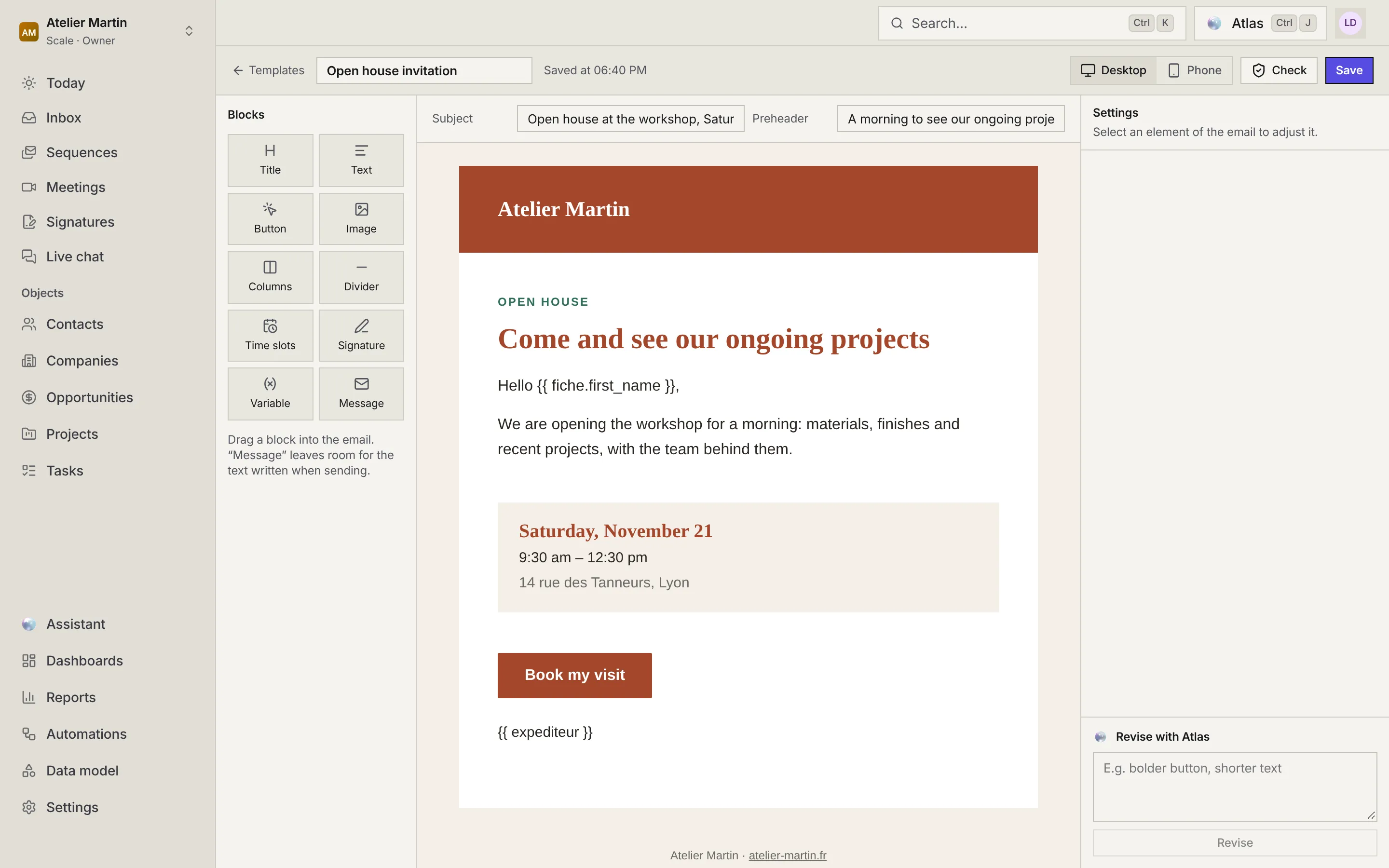Focus the Preheader input field

(951, 119)
